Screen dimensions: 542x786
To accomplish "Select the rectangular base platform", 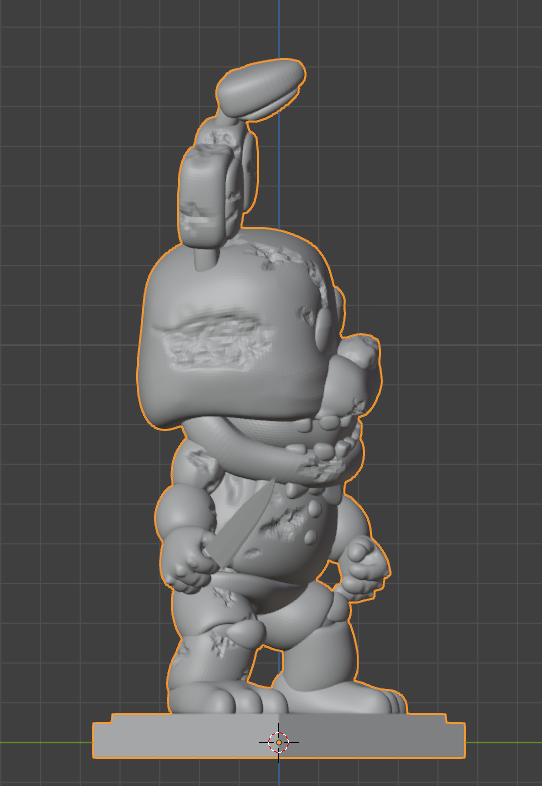I will 279,735.
